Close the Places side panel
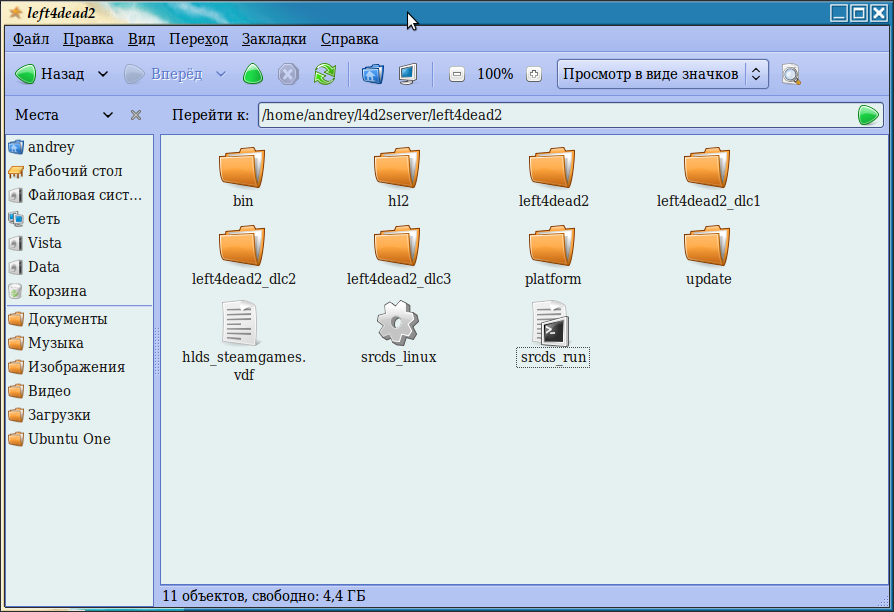The image size is (894, 612). coord(136,115)
